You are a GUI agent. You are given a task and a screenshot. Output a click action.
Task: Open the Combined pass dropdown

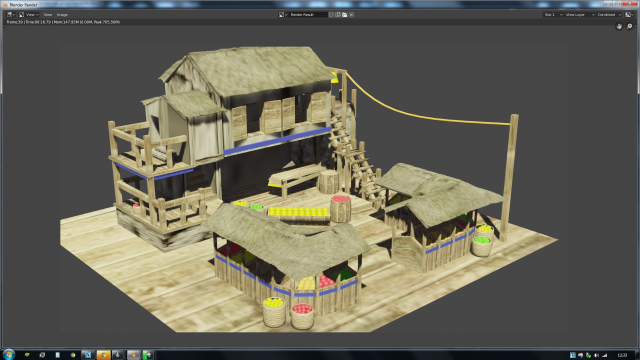click(x=609, y=15)
